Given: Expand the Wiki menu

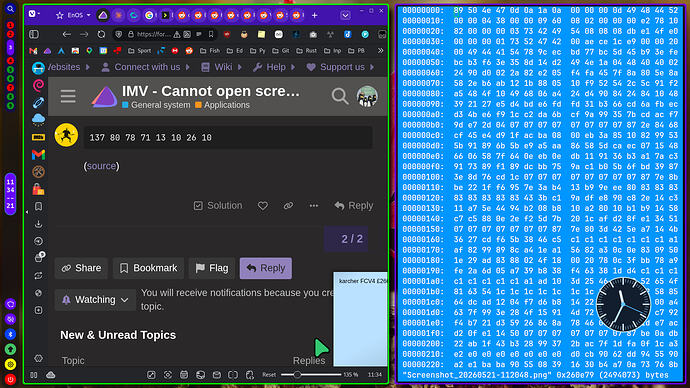Looking at the screenshot, I should [x=222, y=67].
